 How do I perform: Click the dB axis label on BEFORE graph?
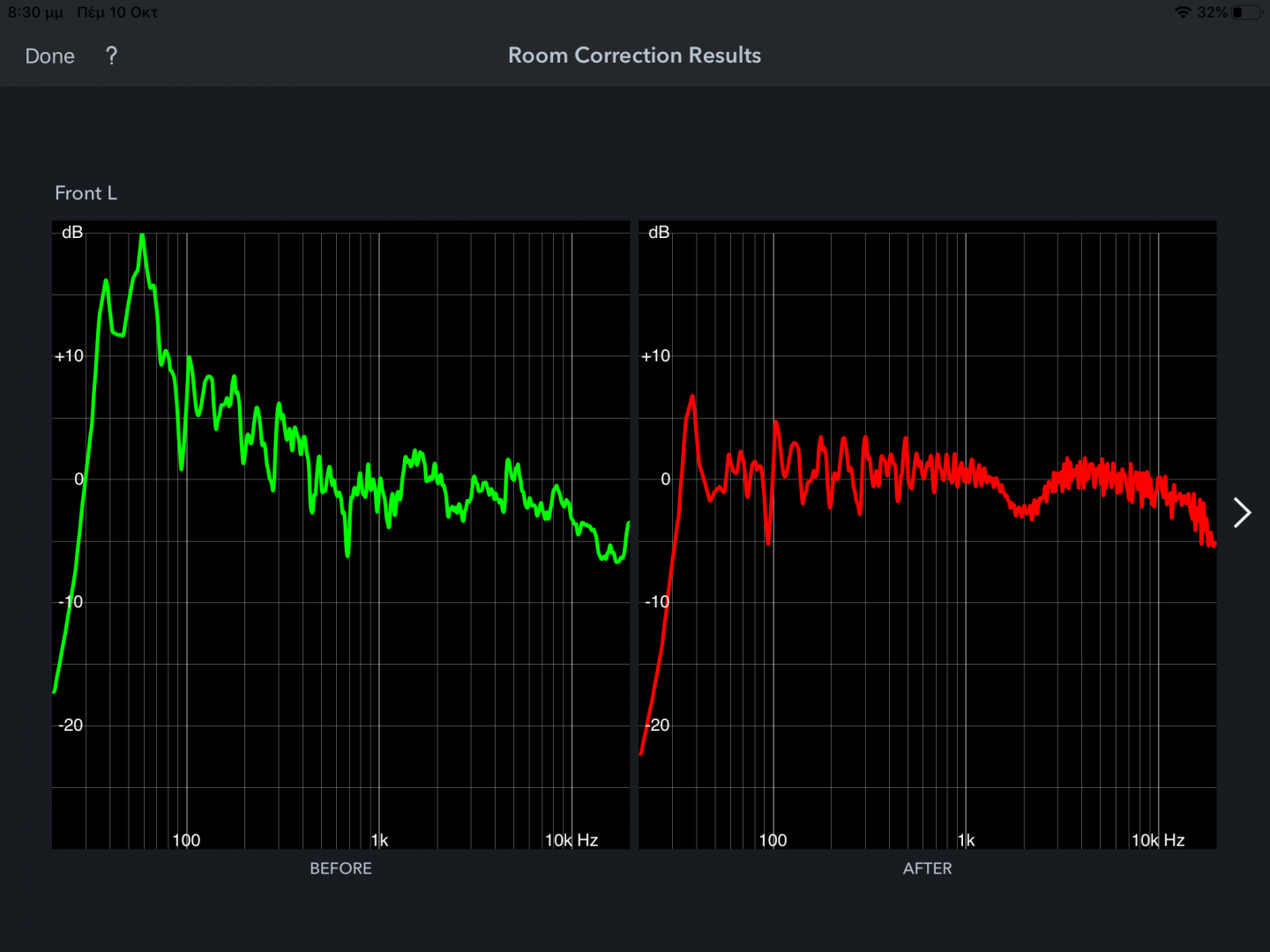click(x=72, y=233)
